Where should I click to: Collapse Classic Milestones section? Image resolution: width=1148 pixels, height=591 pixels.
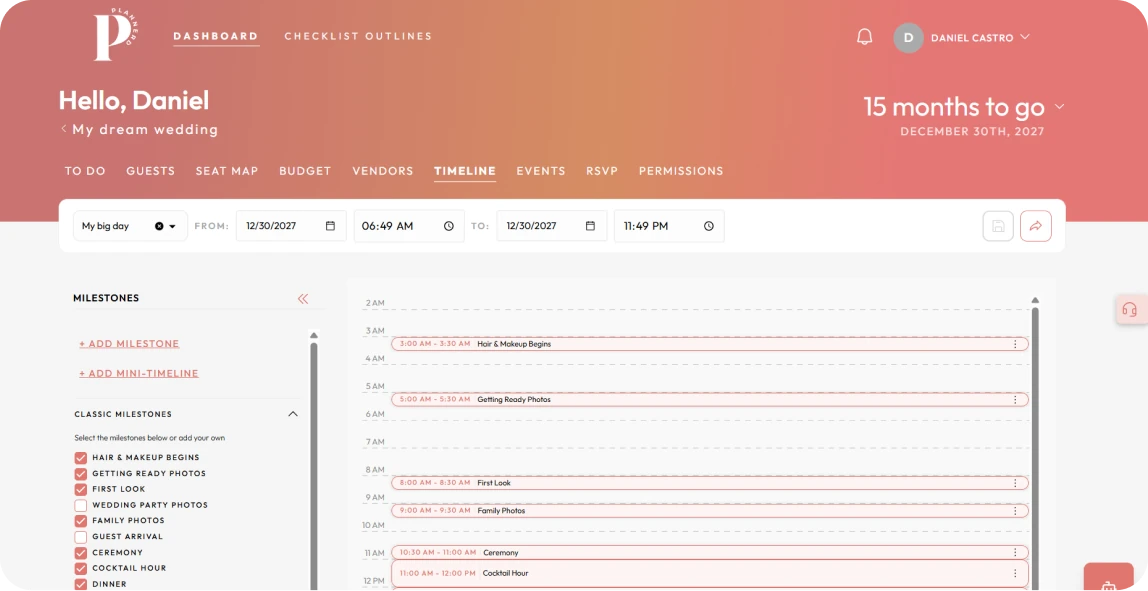(x=293, y=415)
